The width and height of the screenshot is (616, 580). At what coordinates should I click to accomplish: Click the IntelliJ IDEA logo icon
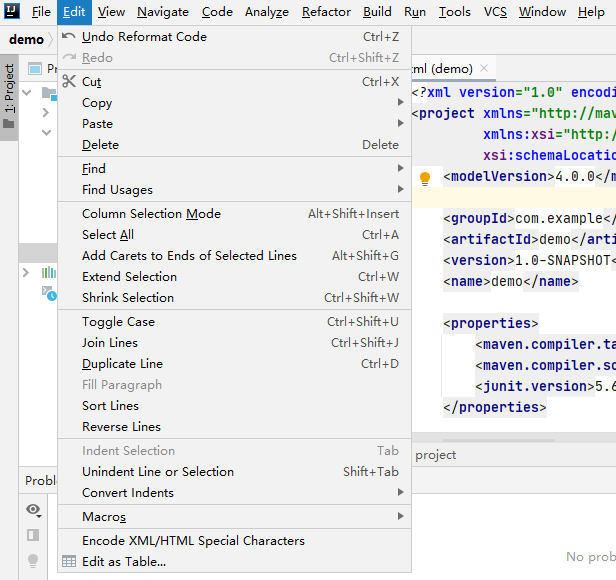point(12,11)
